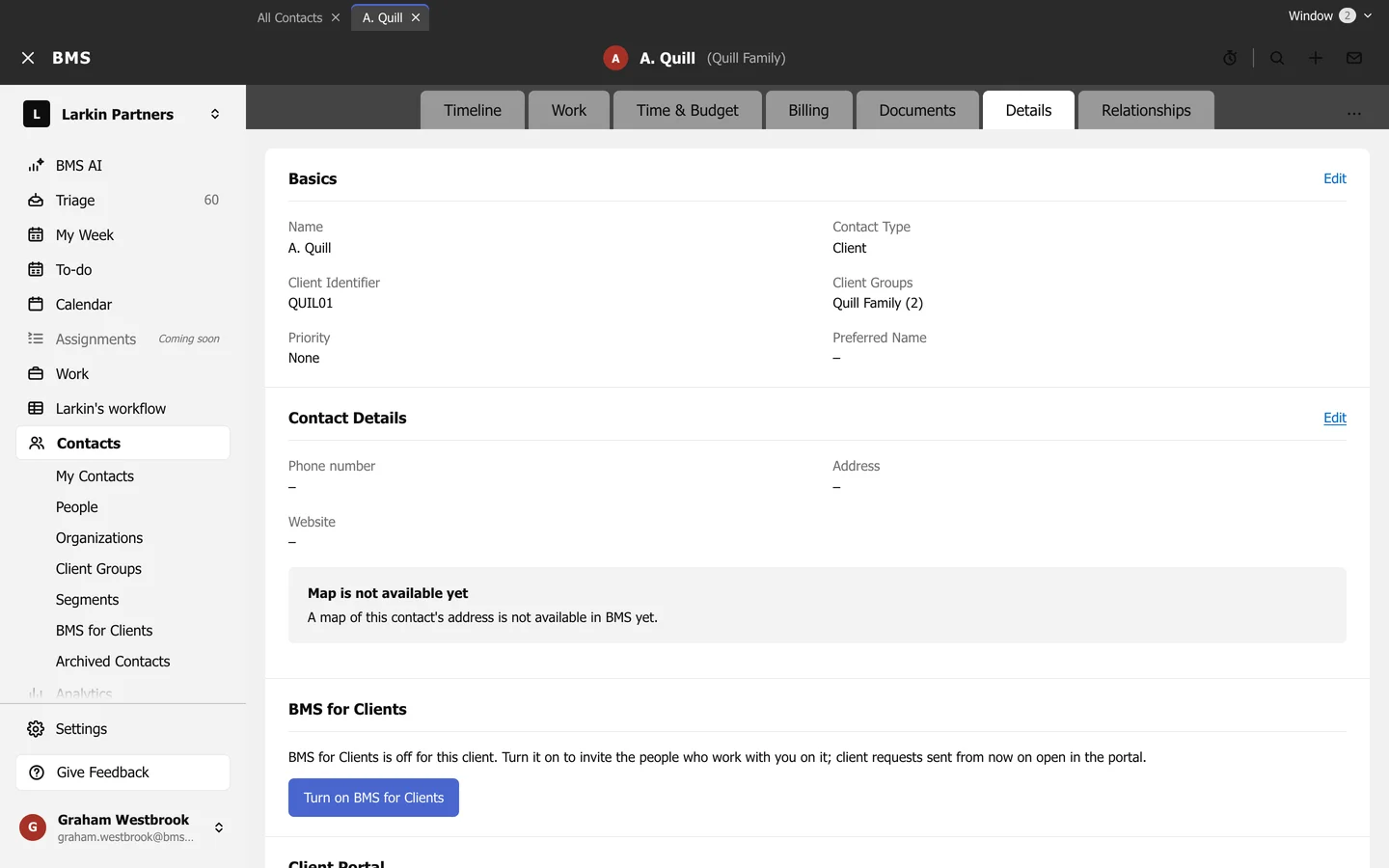
Task: Edit the Basics section
Action: pos(1335,178)
